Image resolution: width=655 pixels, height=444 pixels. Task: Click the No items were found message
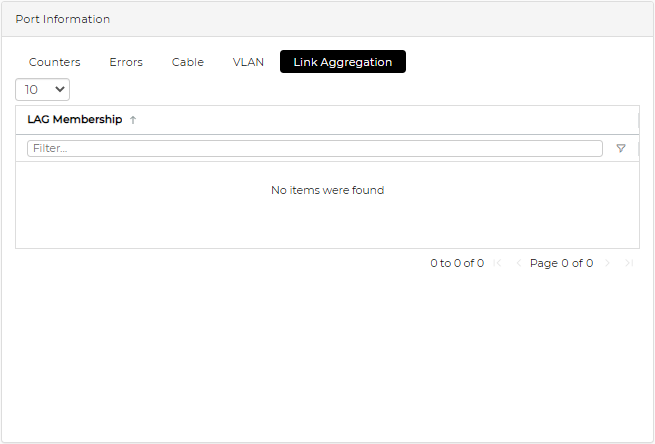pyautogui.click(x=327, y=190)
